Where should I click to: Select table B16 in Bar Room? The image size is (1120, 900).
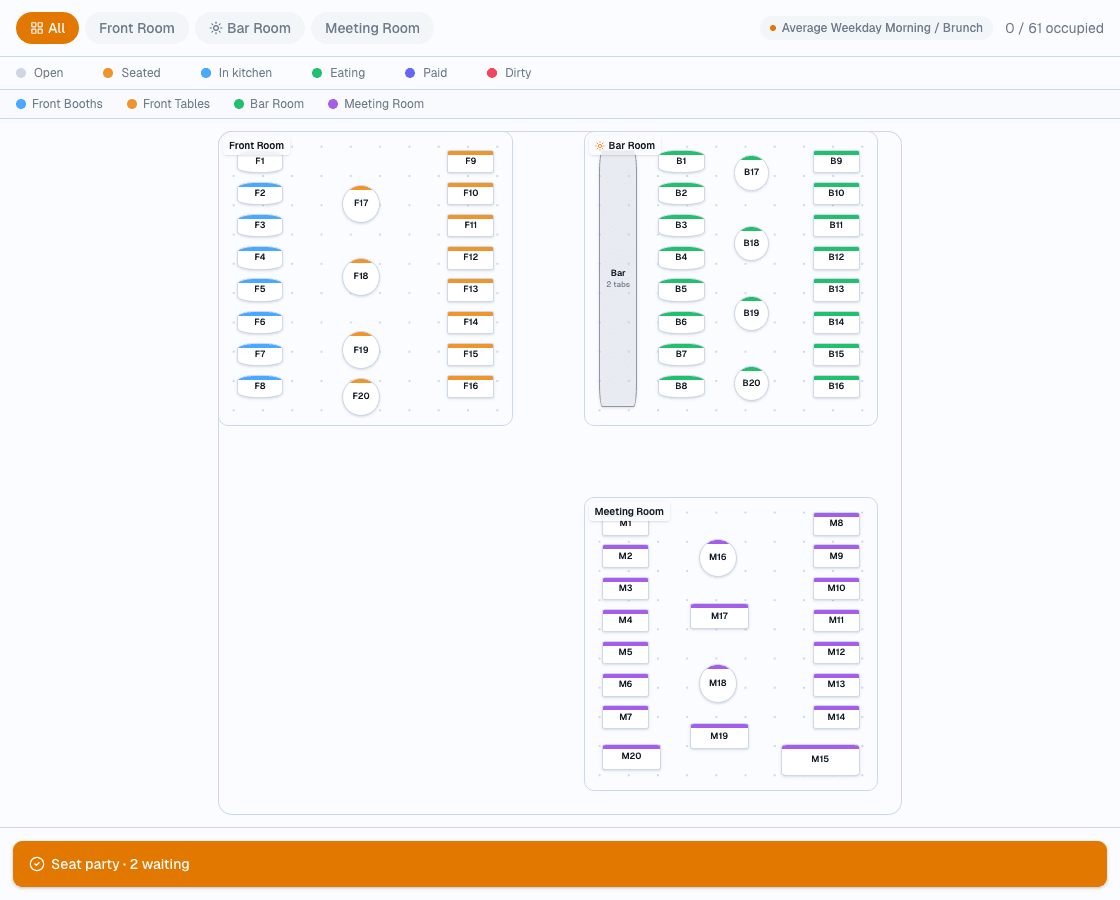click(x=836, y=386)
